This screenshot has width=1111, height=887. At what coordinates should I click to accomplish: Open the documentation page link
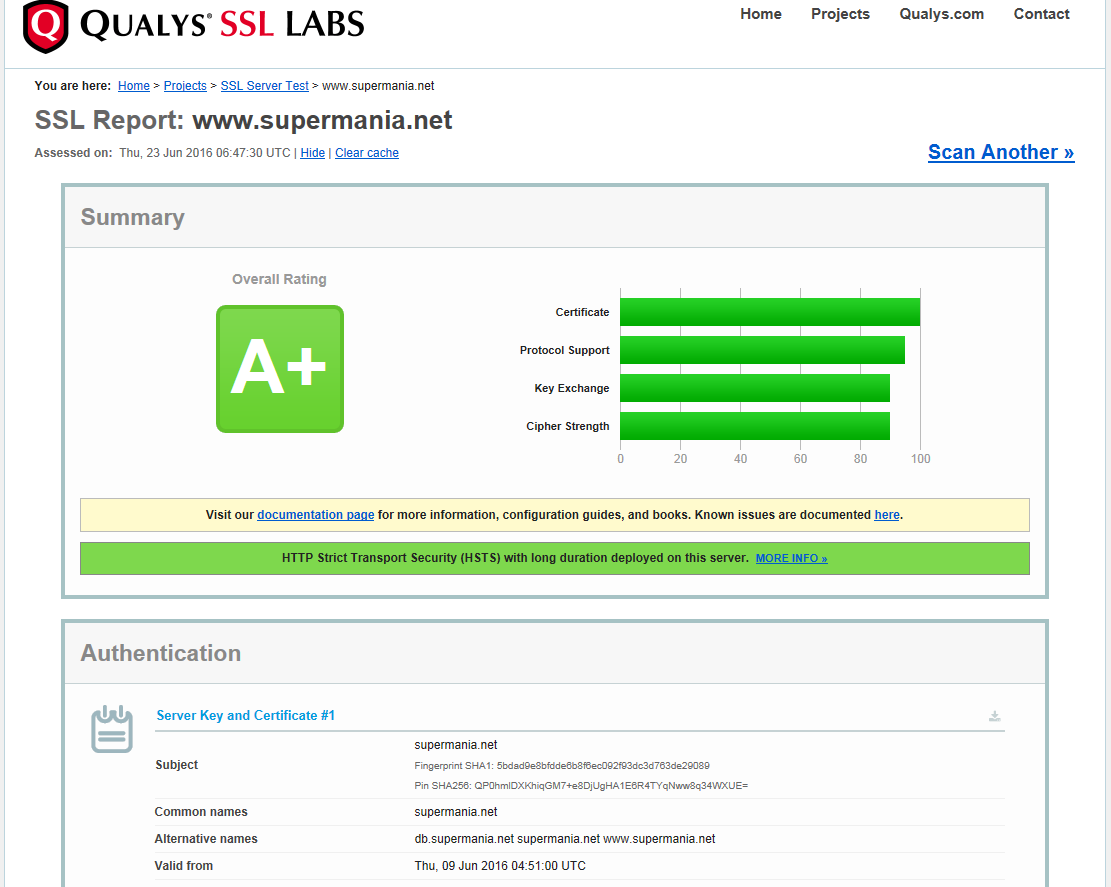coord(316,515)
